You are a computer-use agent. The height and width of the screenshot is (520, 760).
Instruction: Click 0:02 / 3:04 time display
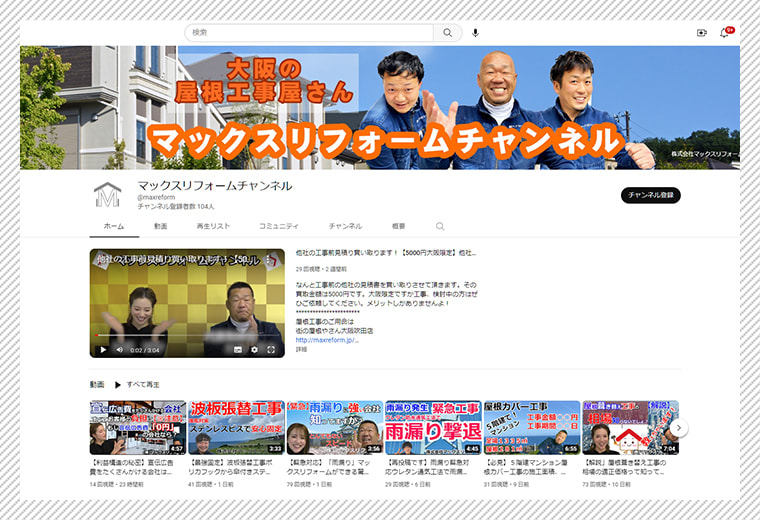(x=144, y=350)
